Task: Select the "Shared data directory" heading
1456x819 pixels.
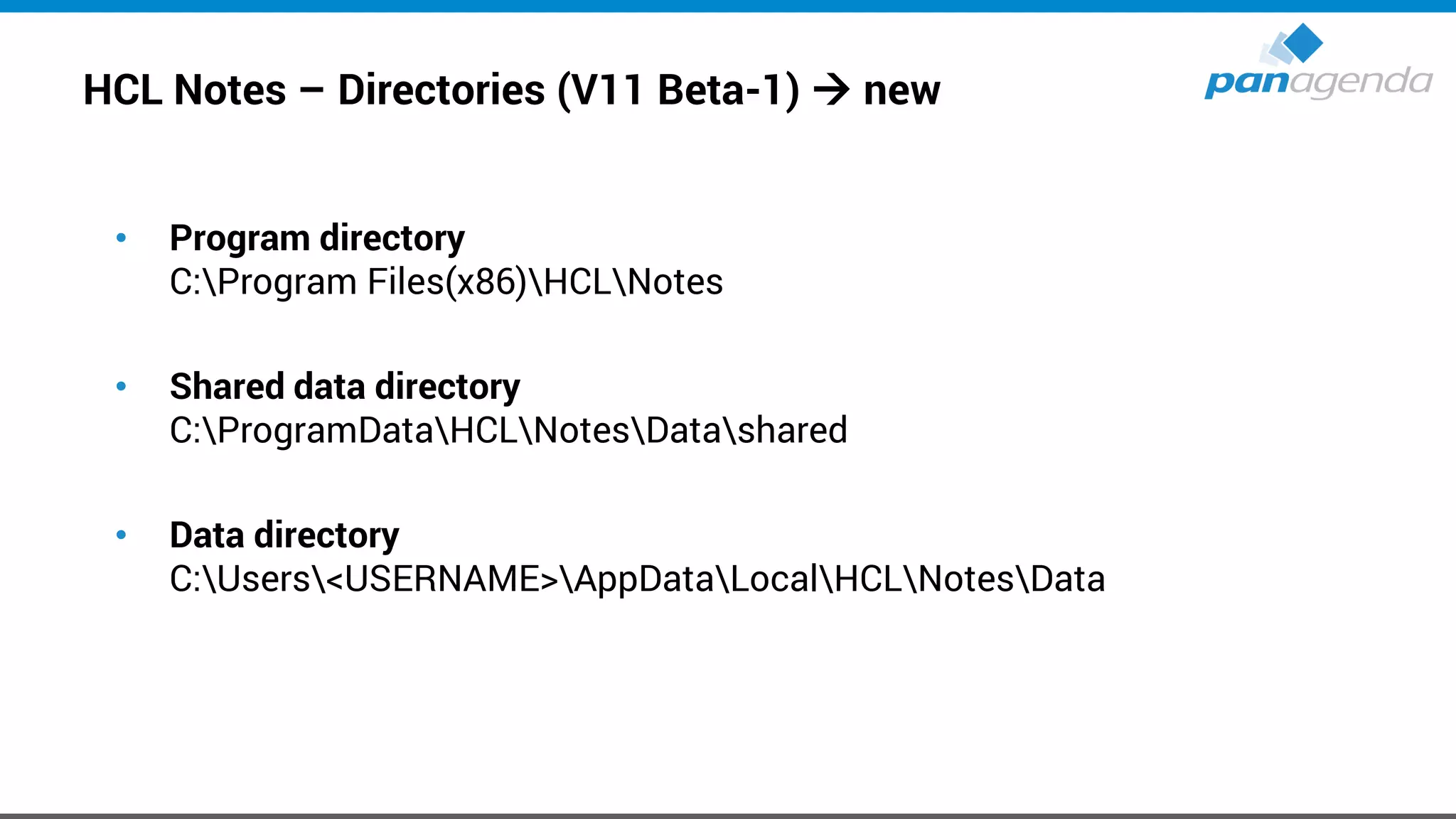Action: (x=345, y=387)
